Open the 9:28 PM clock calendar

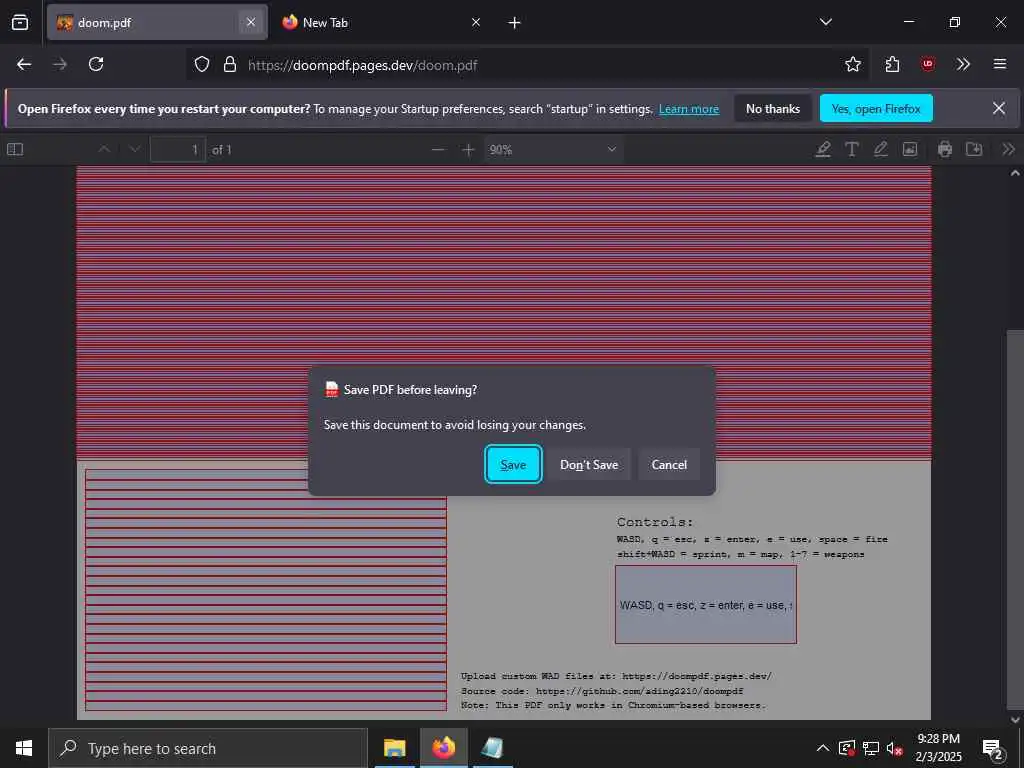(938, 748)
